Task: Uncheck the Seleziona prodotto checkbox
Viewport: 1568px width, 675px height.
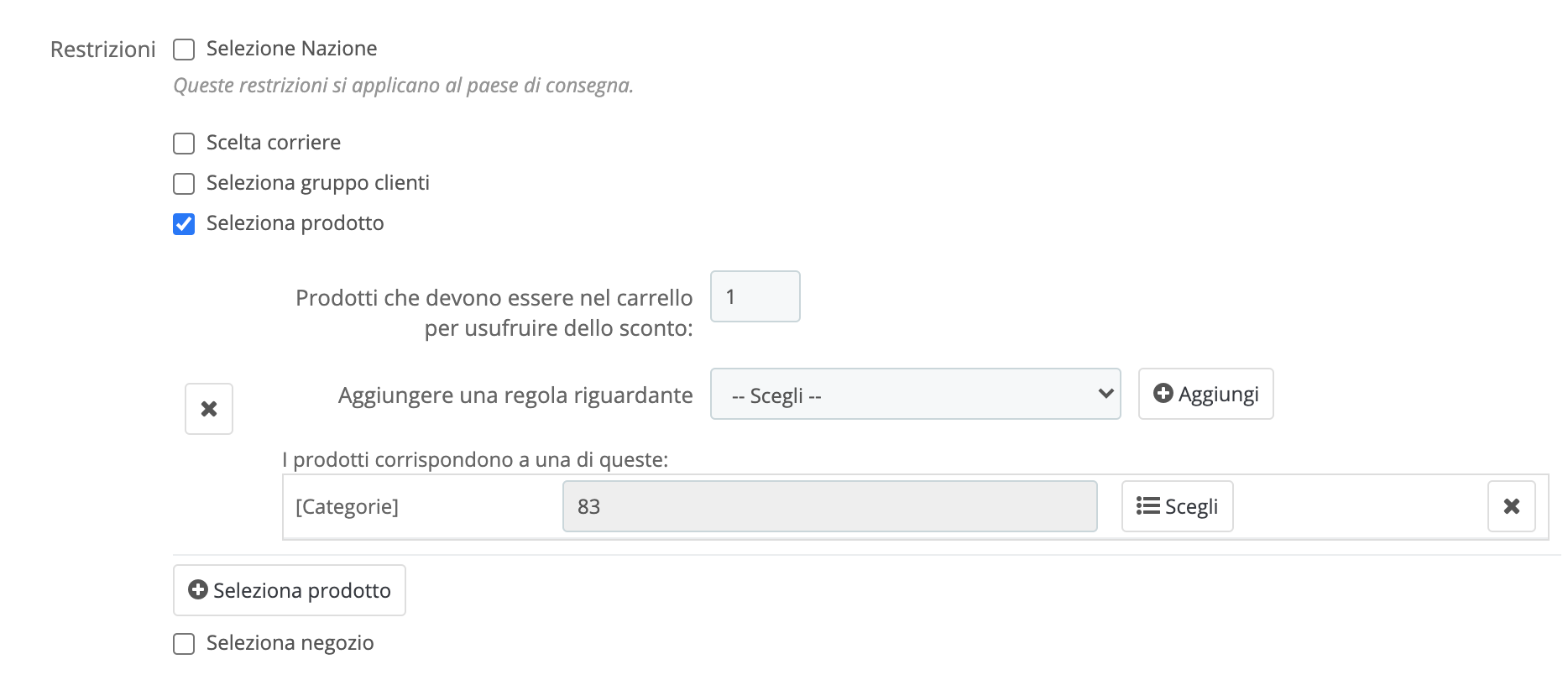Action: tap(184, 224)
